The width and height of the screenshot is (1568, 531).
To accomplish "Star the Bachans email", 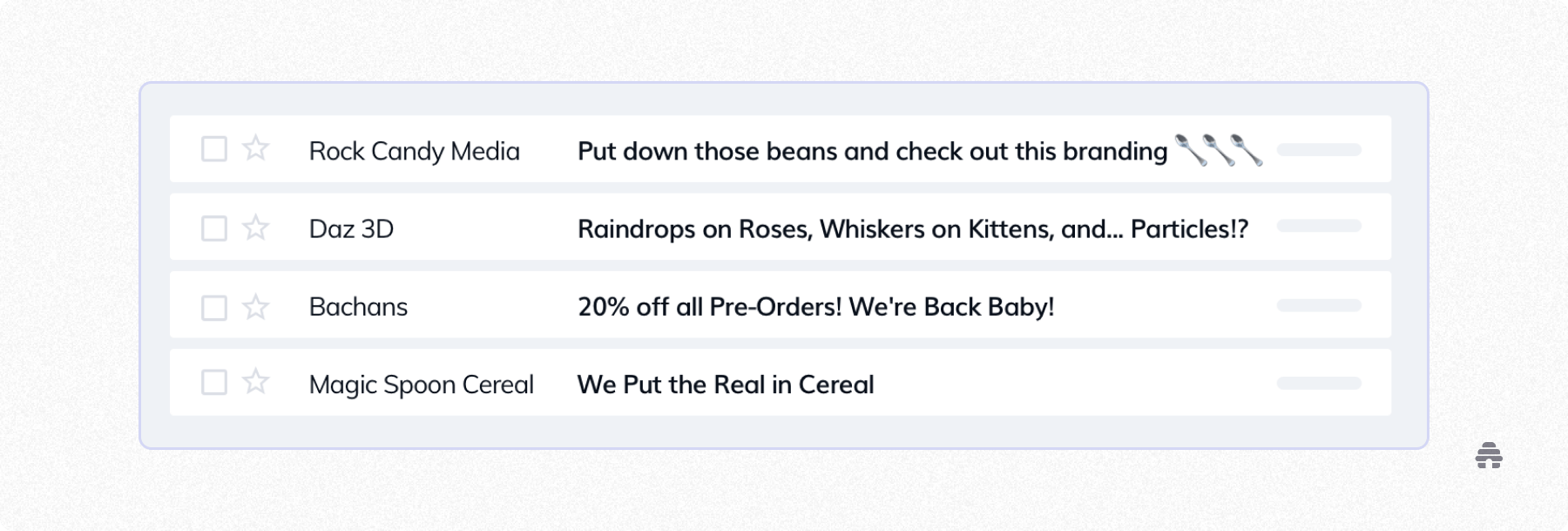I will pyautogui.click(x=255, y=307).
